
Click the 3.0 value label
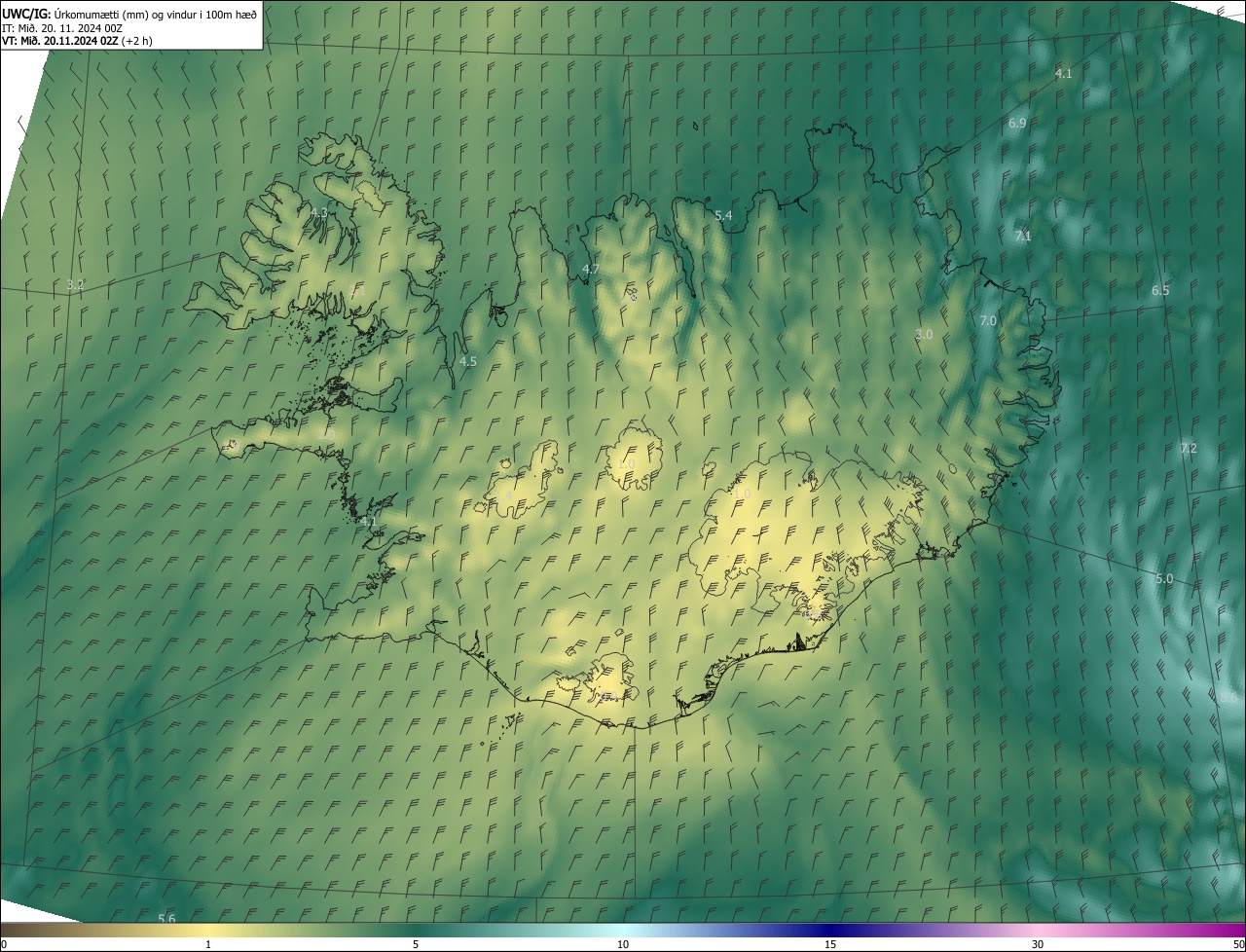coord(924,335)
